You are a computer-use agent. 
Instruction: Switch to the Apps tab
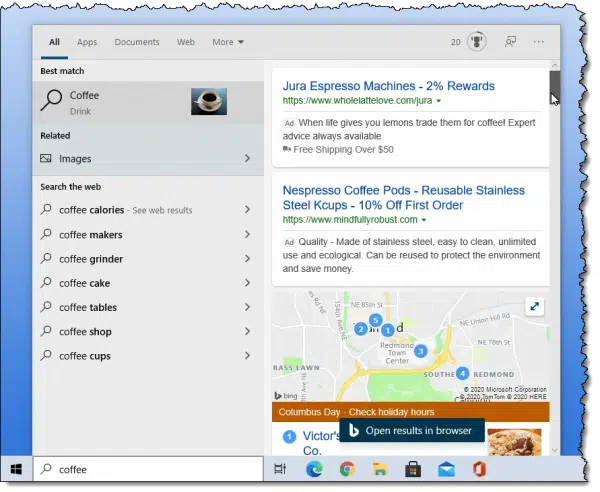point(87,42)
